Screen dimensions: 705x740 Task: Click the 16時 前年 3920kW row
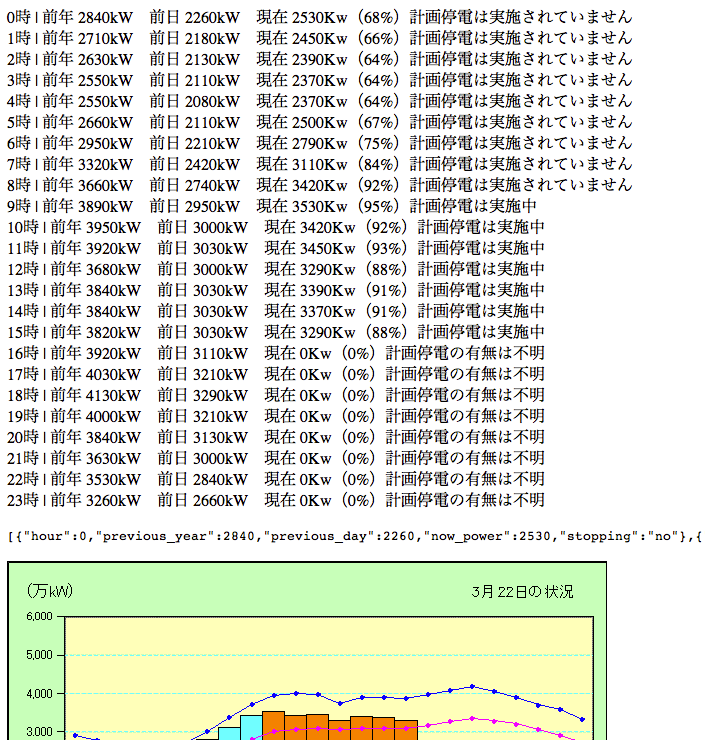tap(276, 353)
